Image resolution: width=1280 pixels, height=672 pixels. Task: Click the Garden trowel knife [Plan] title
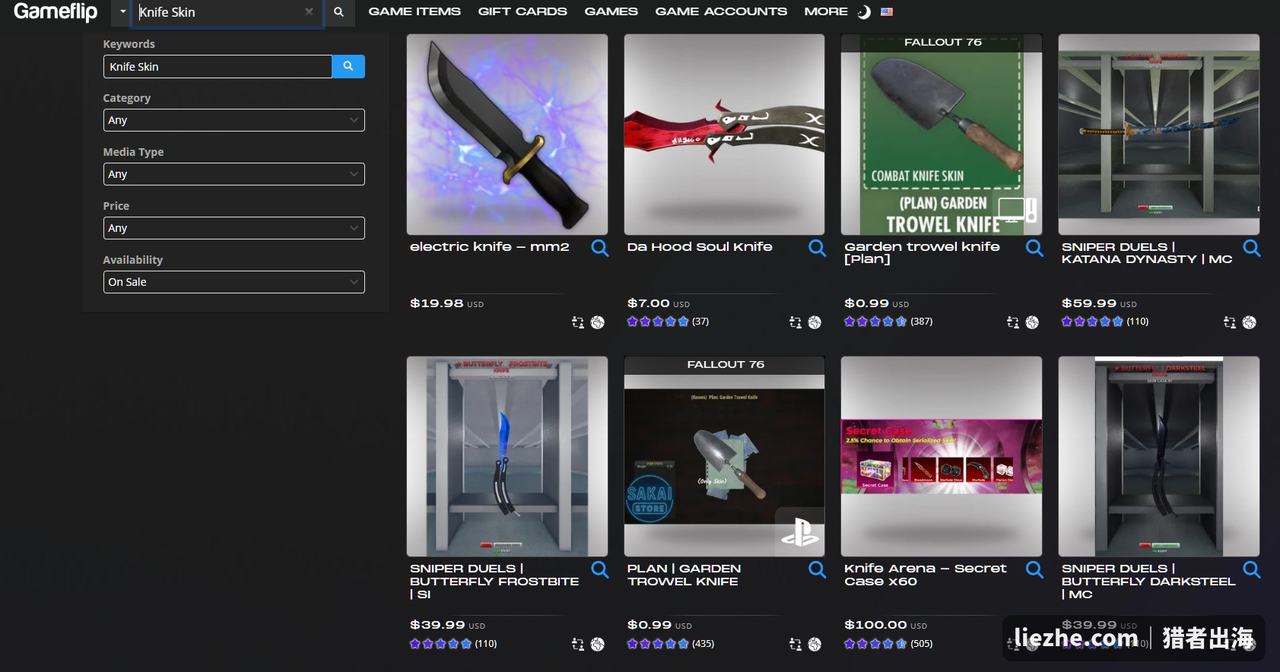tap(922, 253)
